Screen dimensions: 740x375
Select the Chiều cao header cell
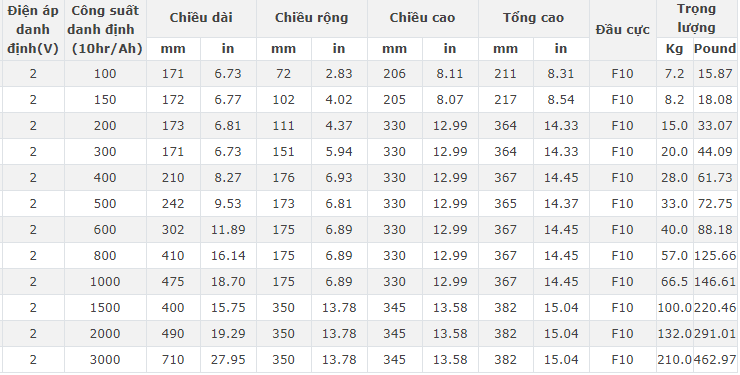pyautogui.click(x=422, y=18)
